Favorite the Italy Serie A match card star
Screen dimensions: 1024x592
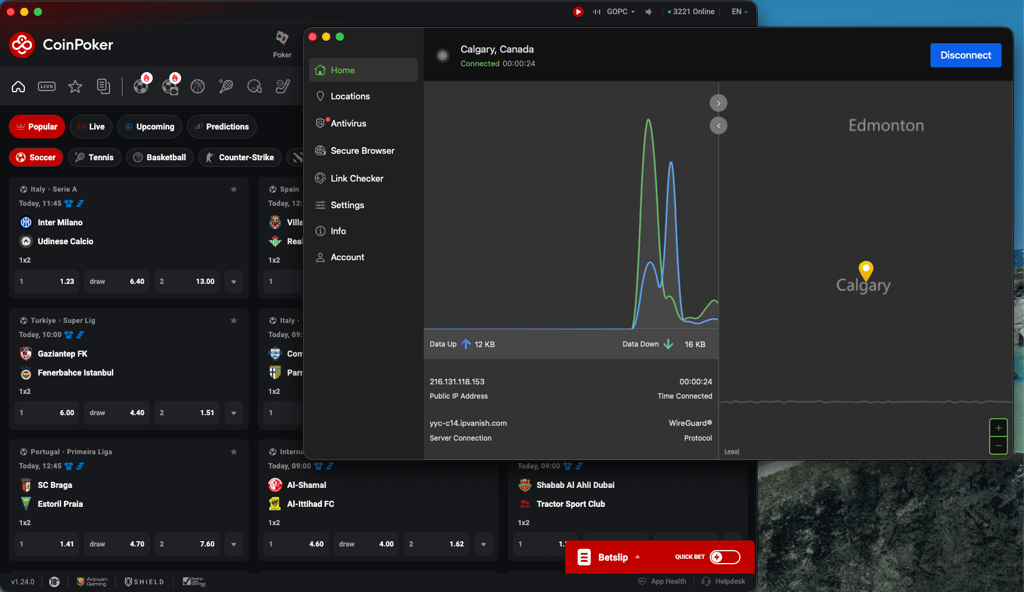(x=234, y=189)
